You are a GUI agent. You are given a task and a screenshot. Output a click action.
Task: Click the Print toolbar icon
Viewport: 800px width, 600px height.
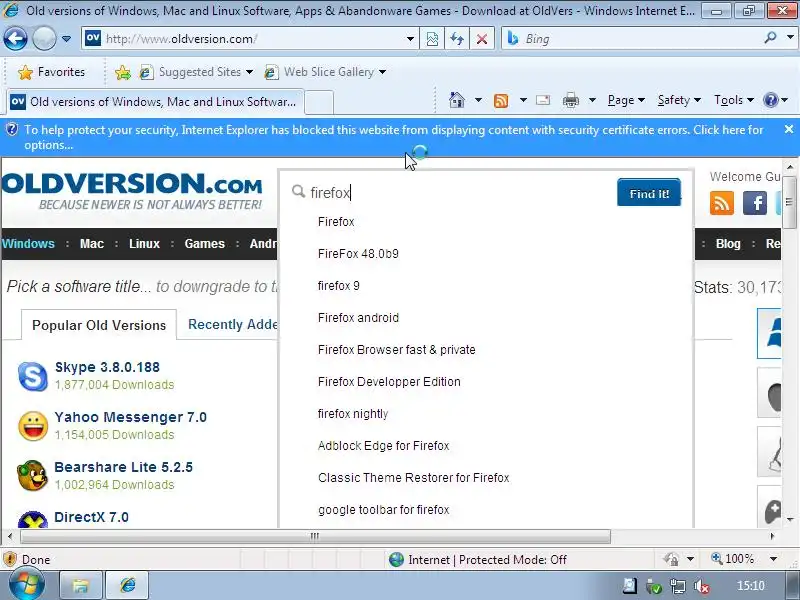tap(570, 100)
